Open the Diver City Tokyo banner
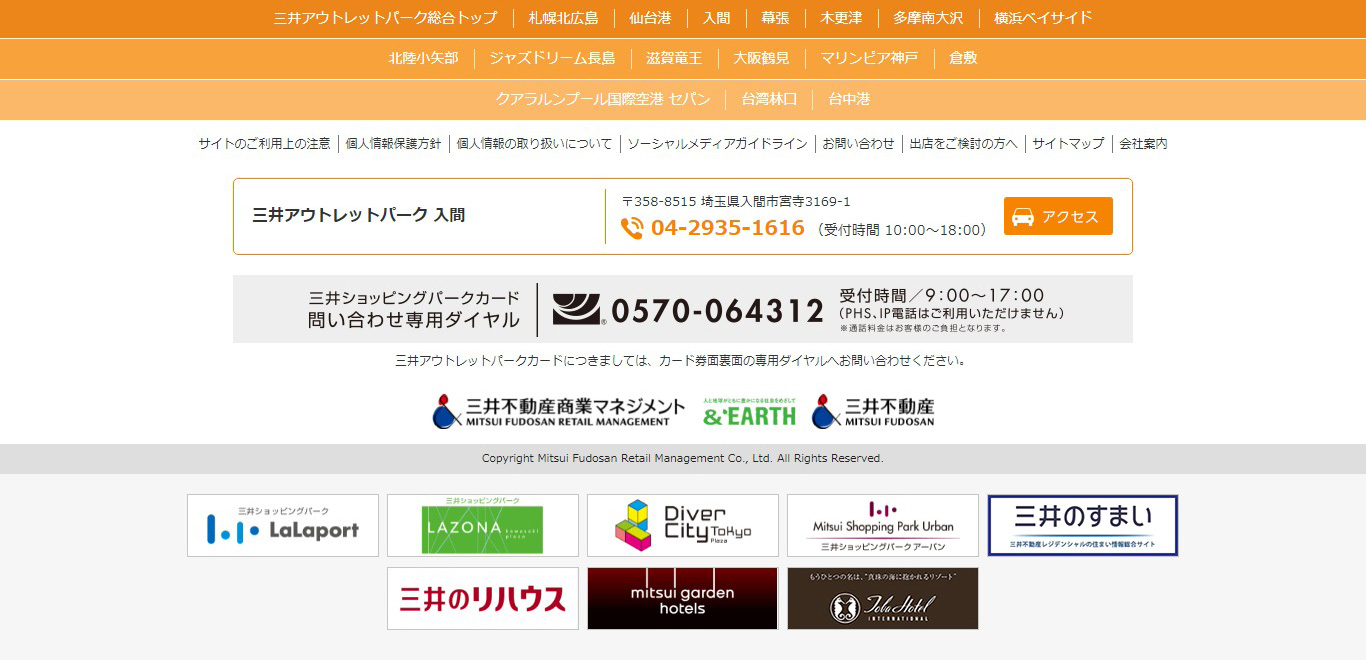The height and width of the screenshot is (660, 1366). [x=683, y=525]
